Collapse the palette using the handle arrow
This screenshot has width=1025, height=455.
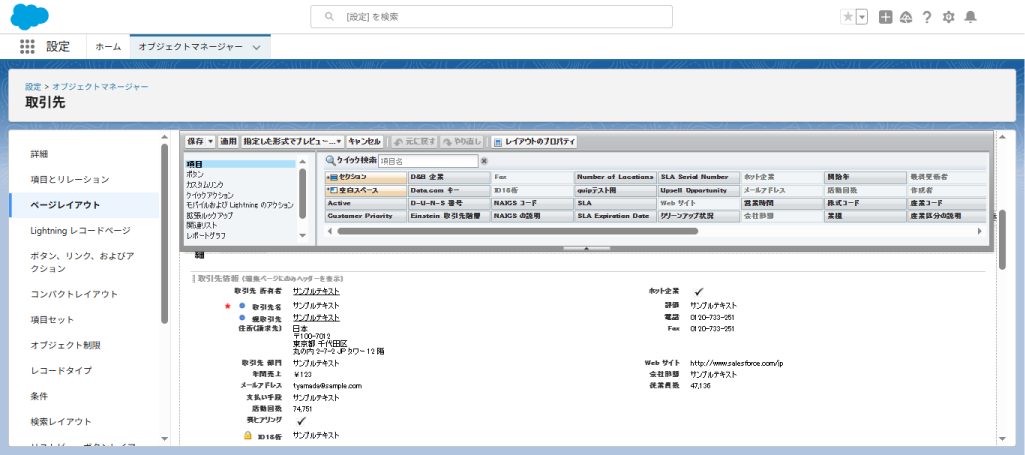tap(586, 248)
